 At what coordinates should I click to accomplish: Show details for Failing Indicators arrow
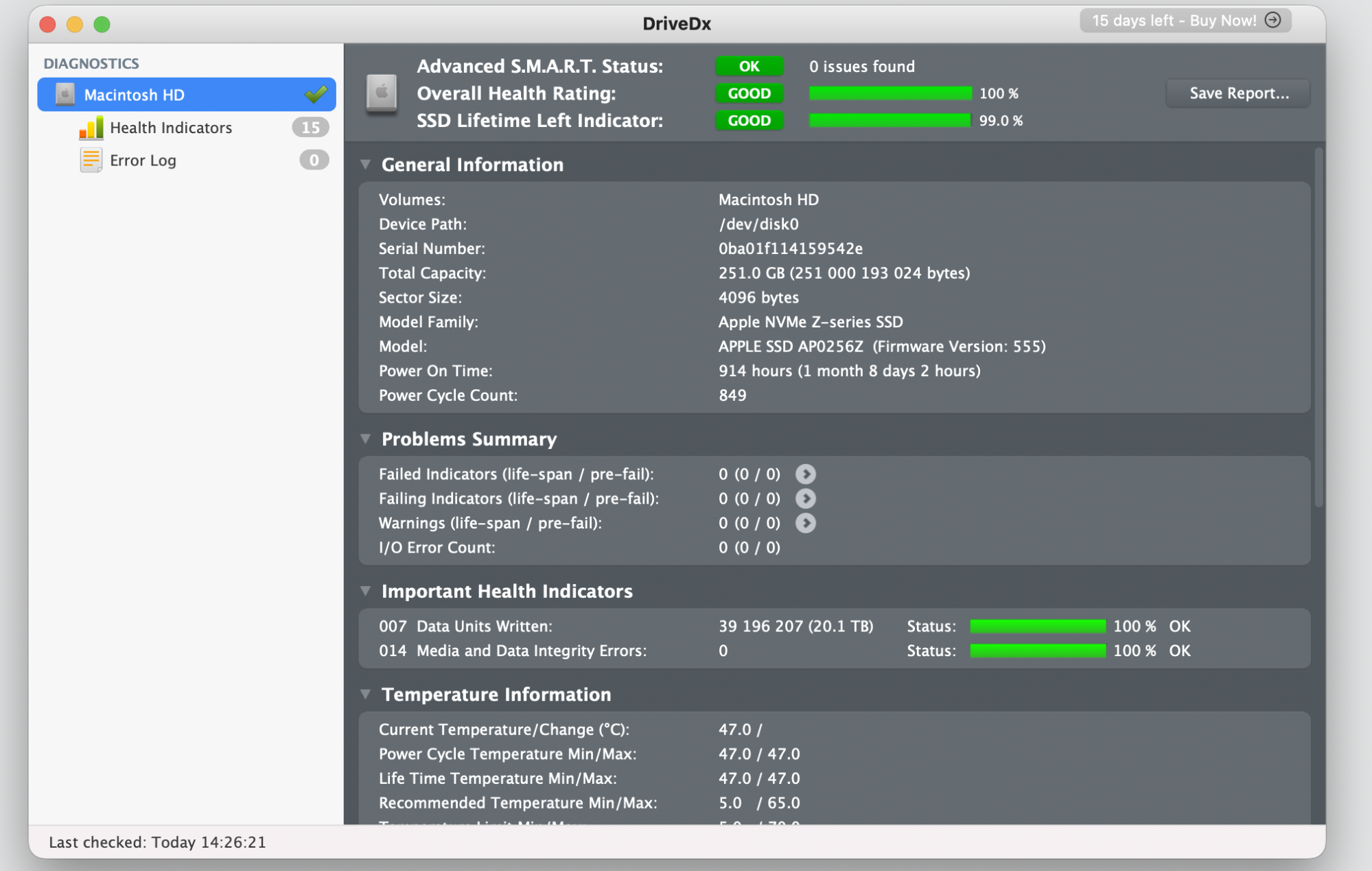[x=805, y=499]
